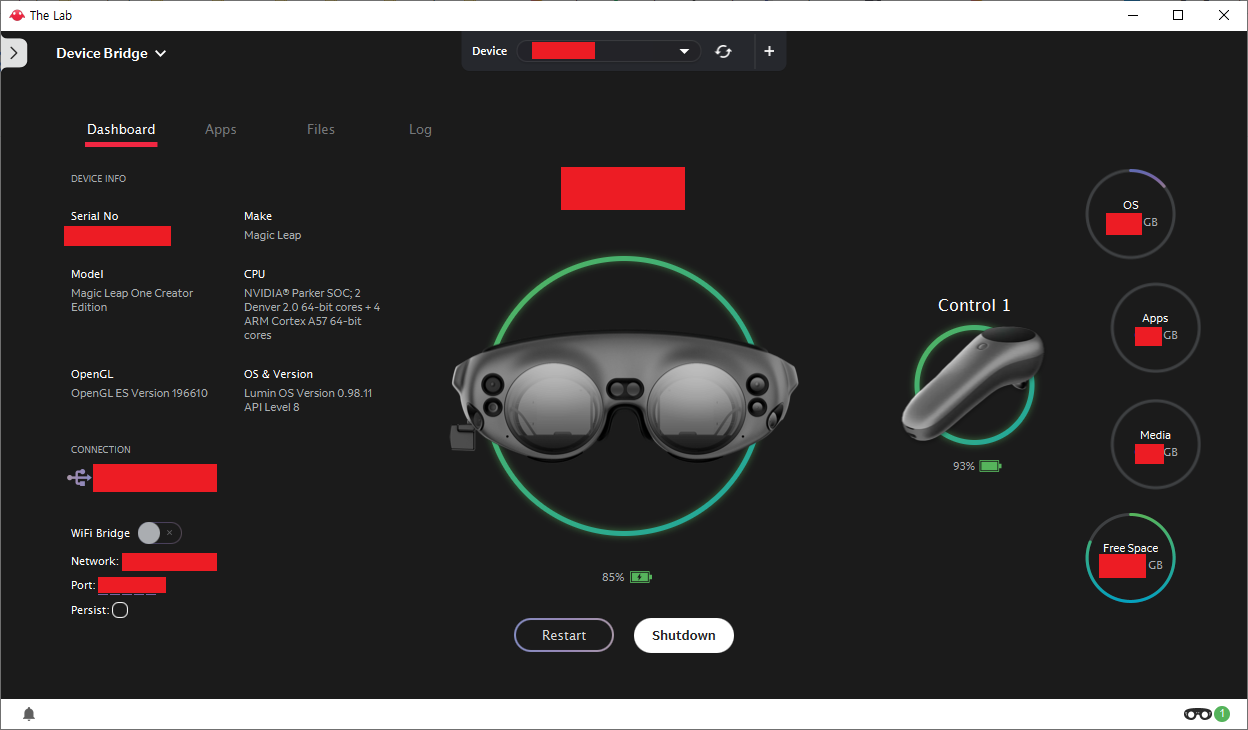Click the CONNECTION heading
The width and height of the screenshot is (1248, 730).
pyautogui.click(x=101, y=450)
